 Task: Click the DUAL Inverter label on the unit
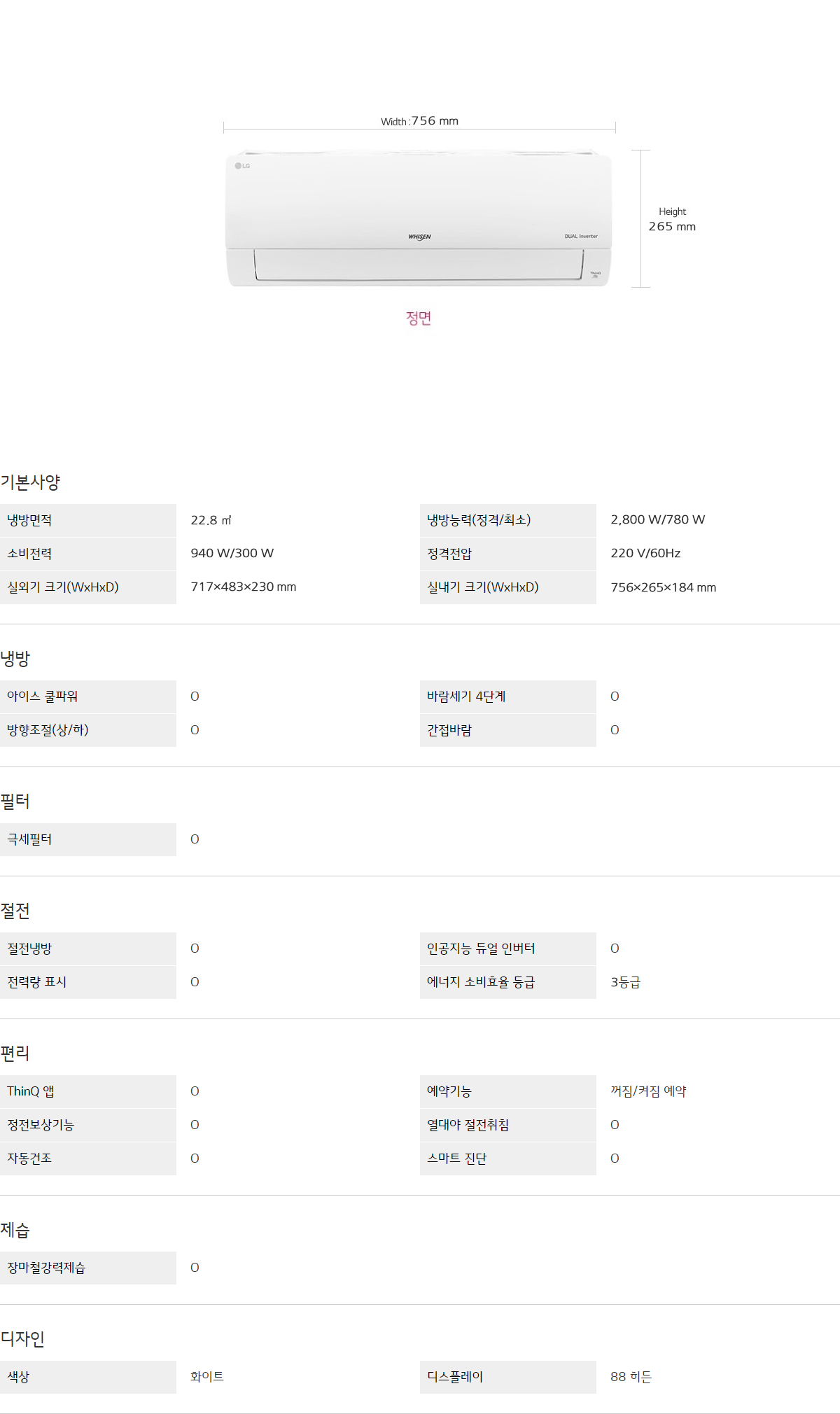pyautogui.click(x=581, y=236)
